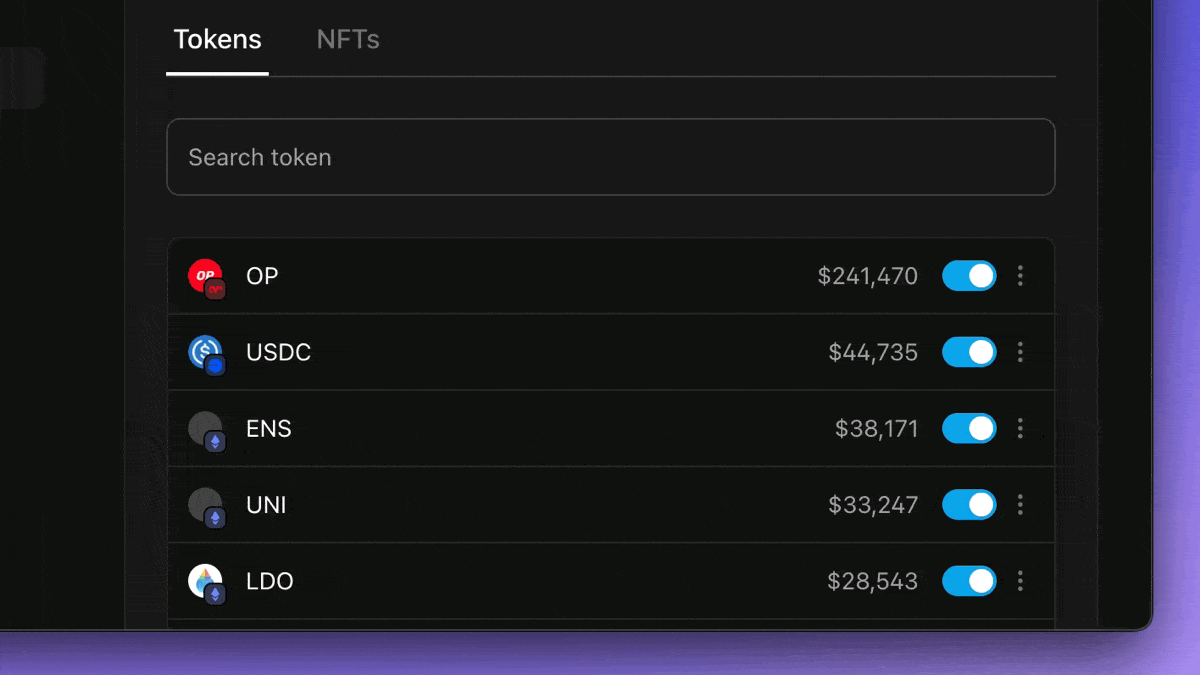
Task: Focus the Search token field
Action: (610, 157)
